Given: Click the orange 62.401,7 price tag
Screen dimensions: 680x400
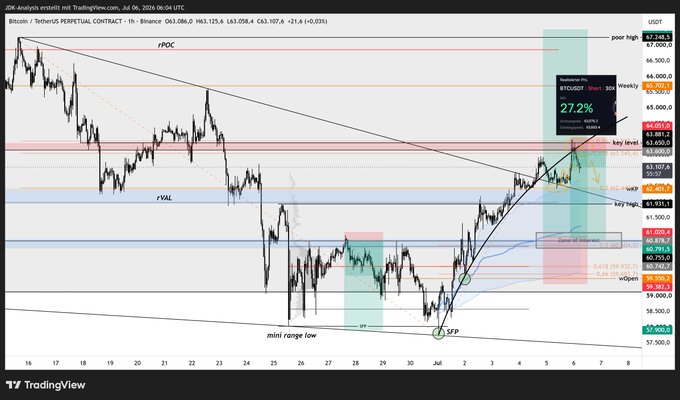Looking at the screenshot, I should point(658,189).
